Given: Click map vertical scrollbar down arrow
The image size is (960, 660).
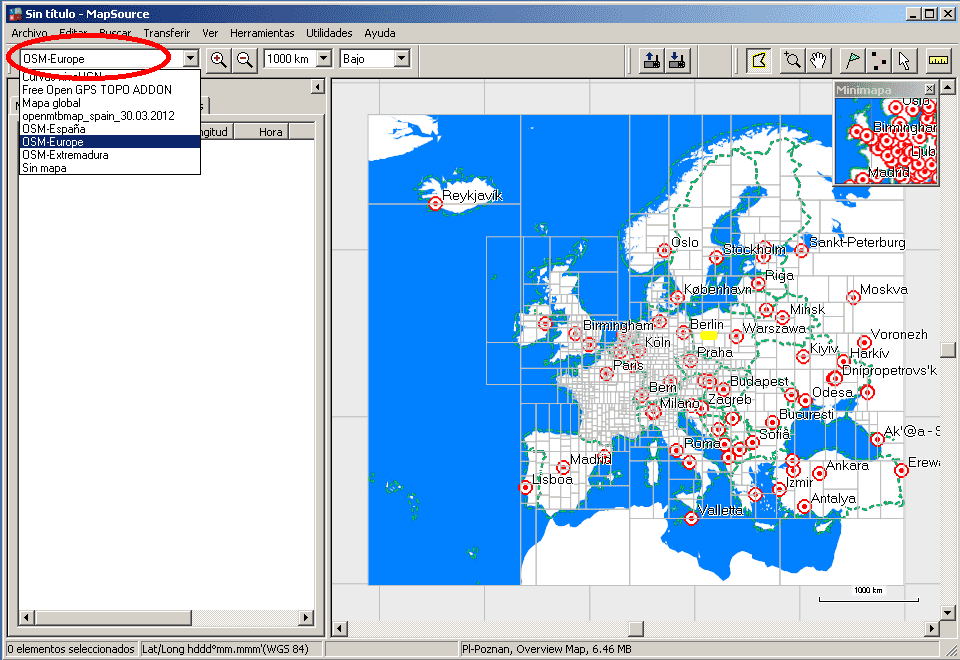Looking at the screenshot, I should point(947,612).
